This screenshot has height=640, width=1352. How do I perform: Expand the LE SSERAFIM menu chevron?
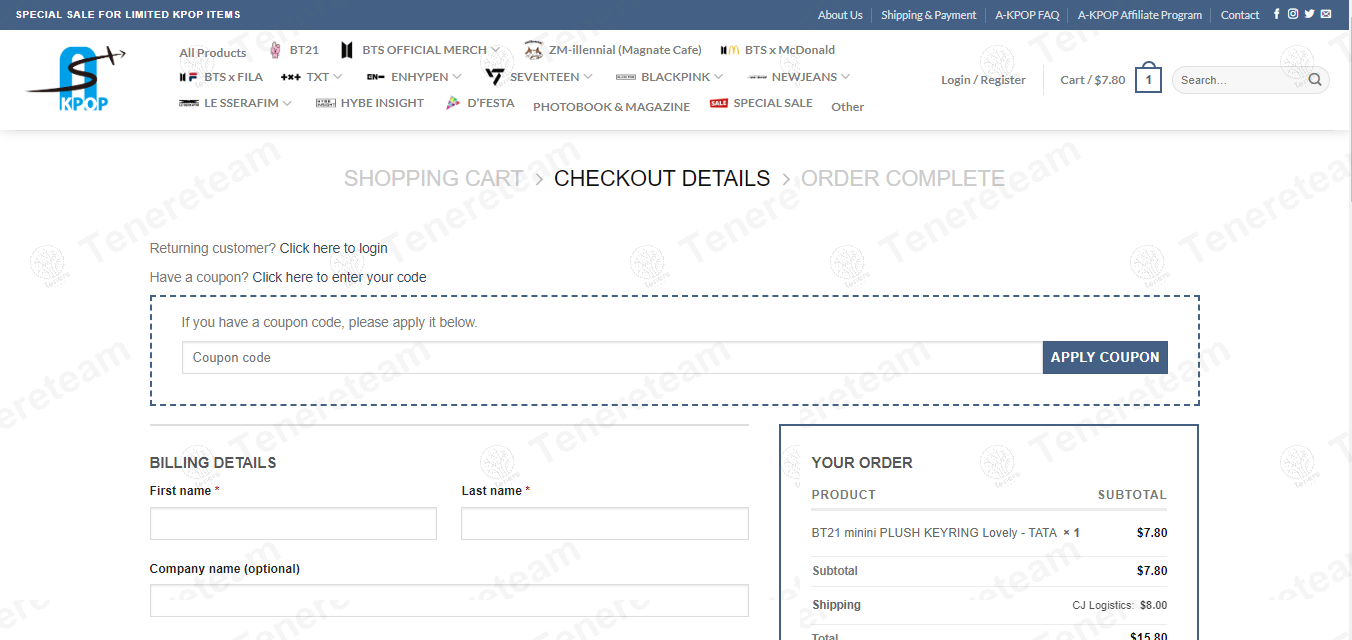pyautogui.click(x=288, y=103)
